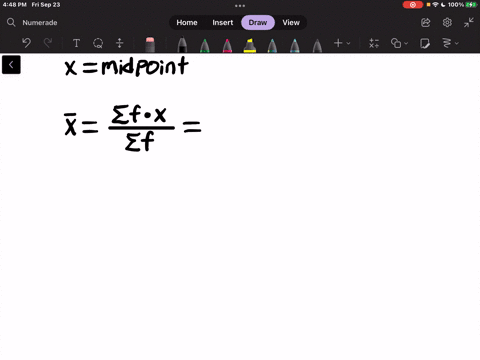The width and height of the screenshot is (480, 360).
Task: Open the Share icon
Action: click(426, 23)
